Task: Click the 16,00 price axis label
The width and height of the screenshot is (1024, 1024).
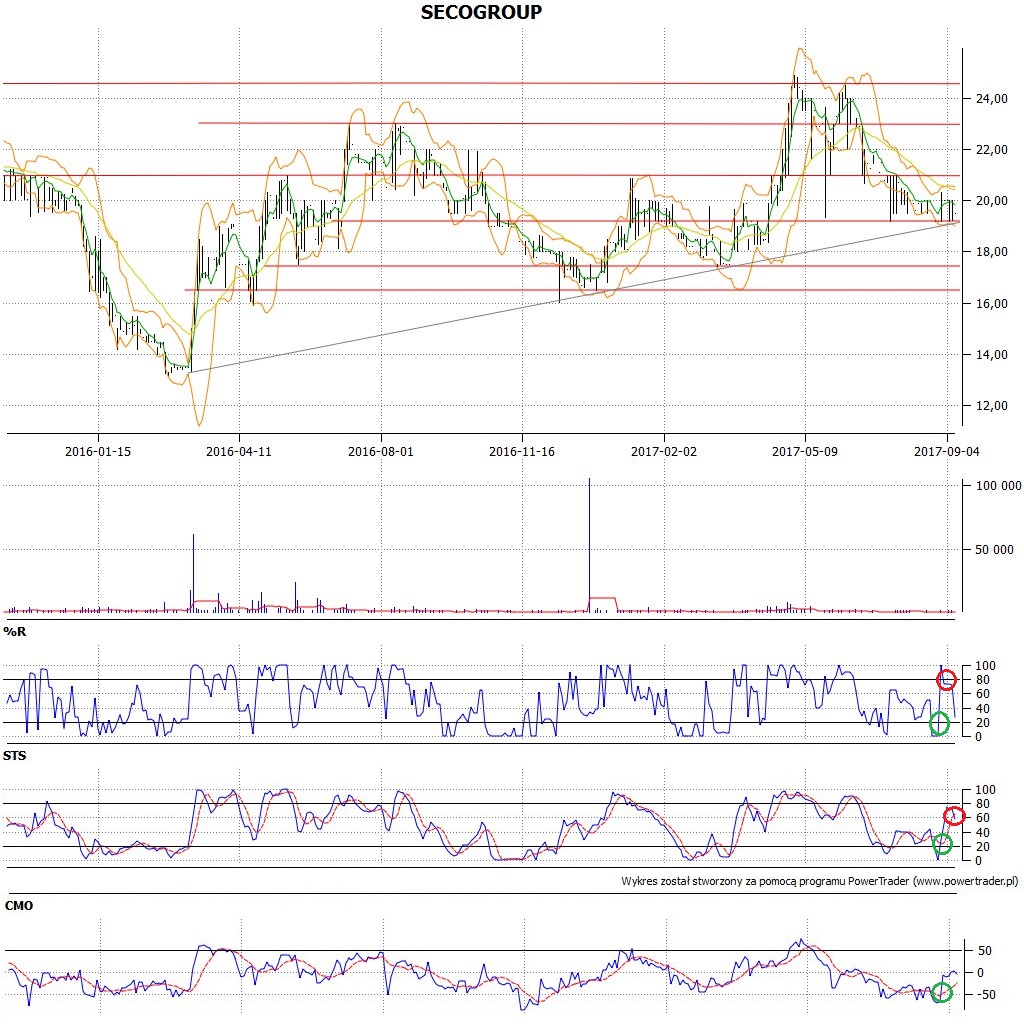Action: [x=991, y=303]
